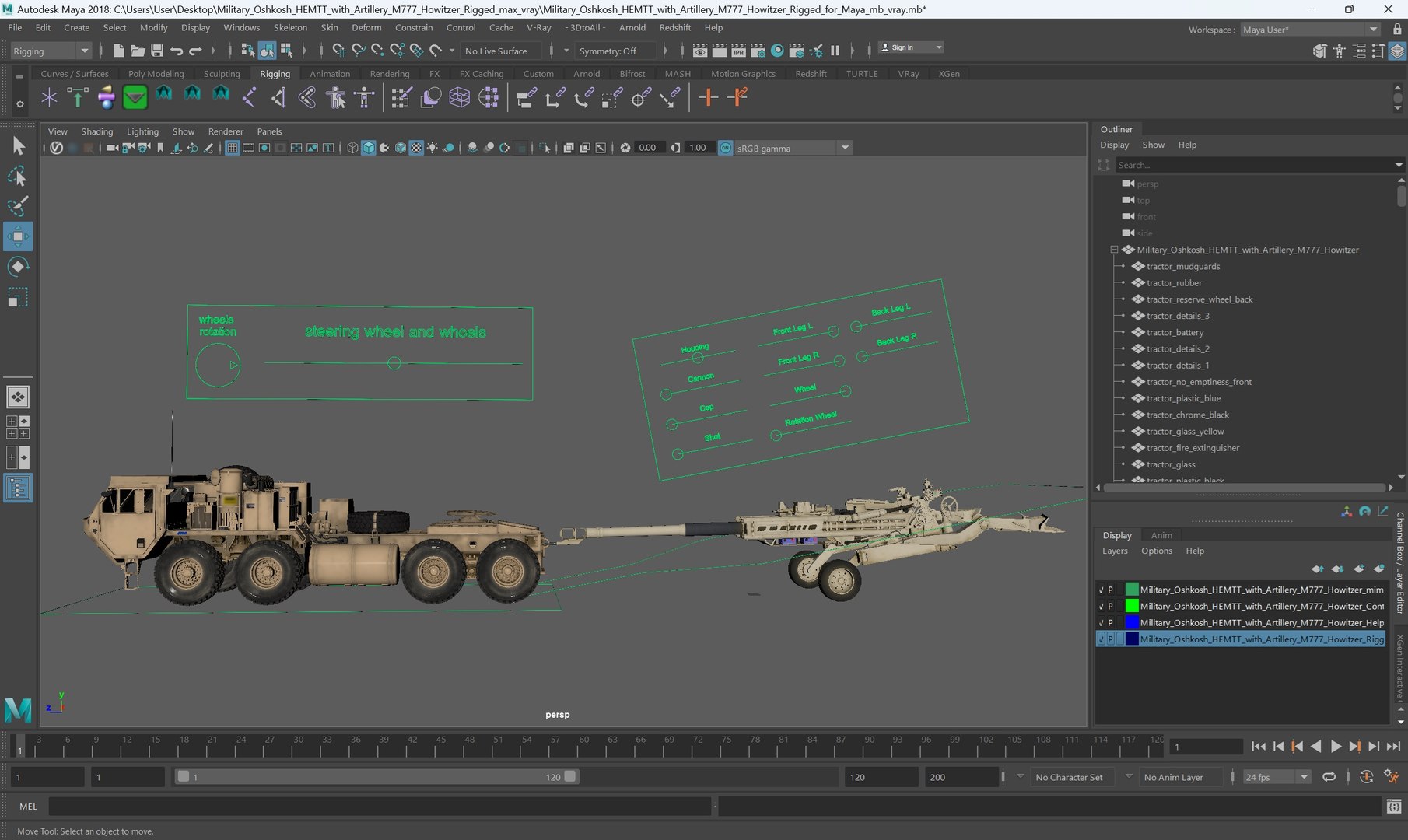Click the green Howitzer_Cont layer color swatch

click(x=1132, y=606)
